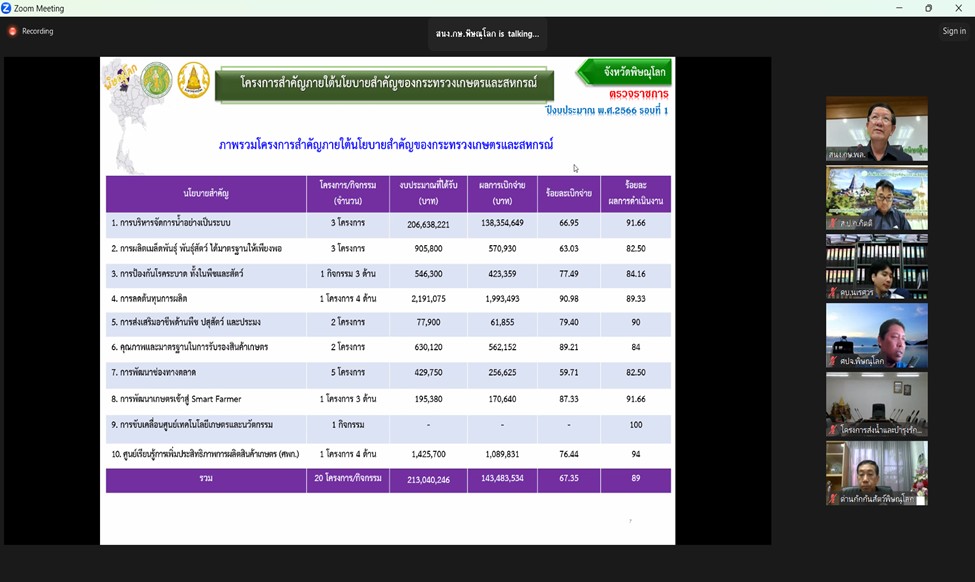Click budget value 195,380
The width and height of the screenshot is (975, 582).
[428, 399]
